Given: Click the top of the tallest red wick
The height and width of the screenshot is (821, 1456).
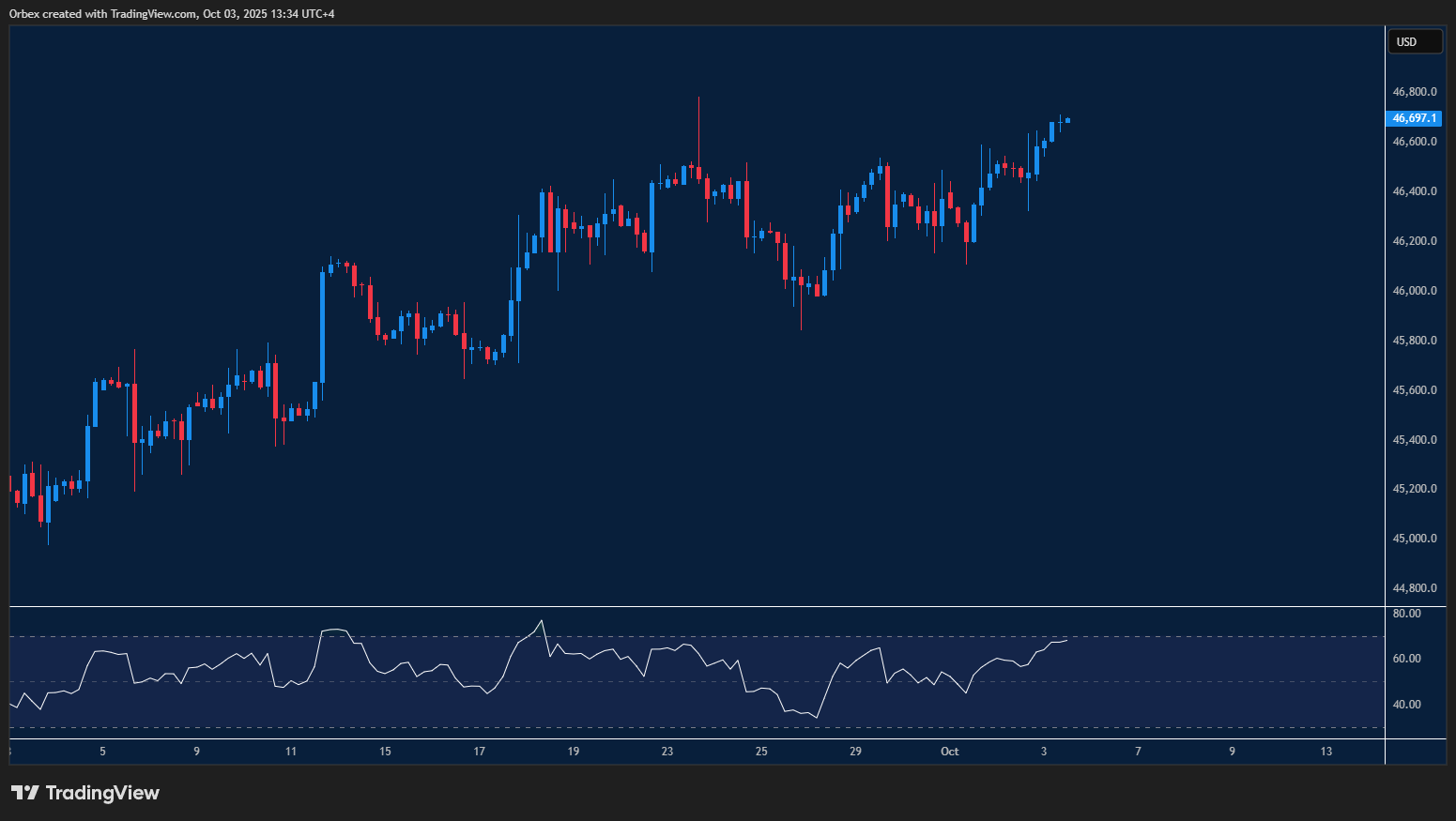Looking at the screenshot, I should tap(698, 98).
